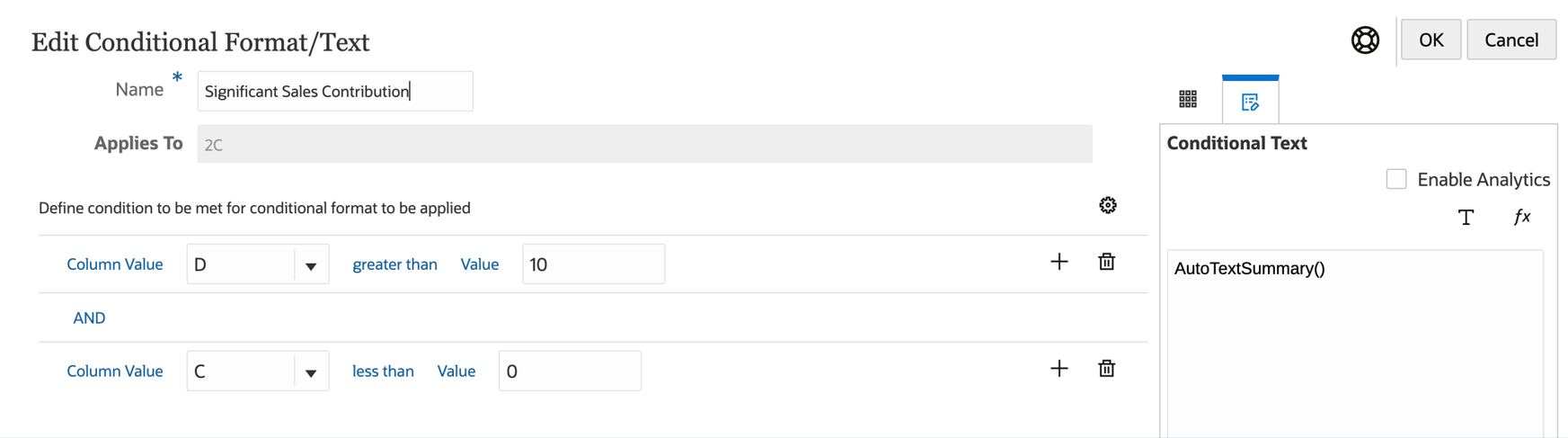1568x438 pixels.
Task: Add condition after Column D row
Action: pos(1059,263)
